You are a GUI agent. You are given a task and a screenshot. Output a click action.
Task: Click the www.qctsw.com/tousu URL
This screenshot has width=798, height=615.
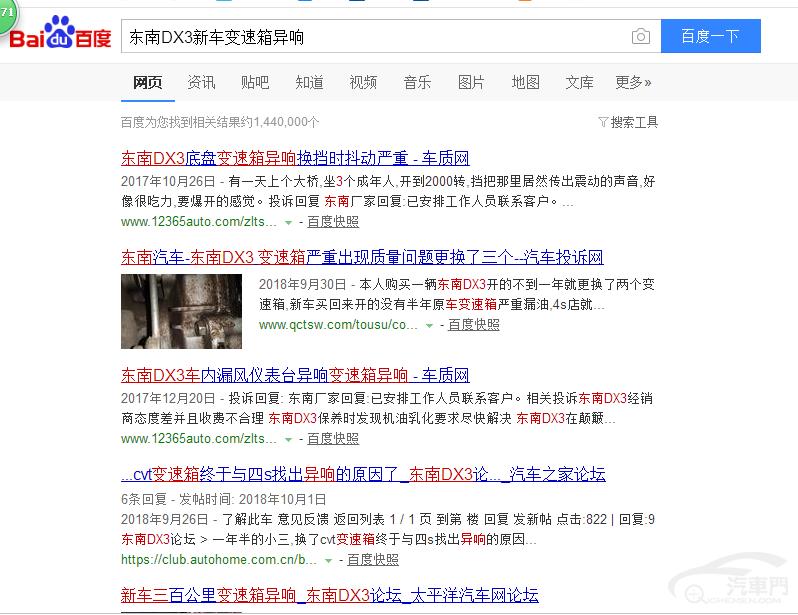(x=338, y=325)
